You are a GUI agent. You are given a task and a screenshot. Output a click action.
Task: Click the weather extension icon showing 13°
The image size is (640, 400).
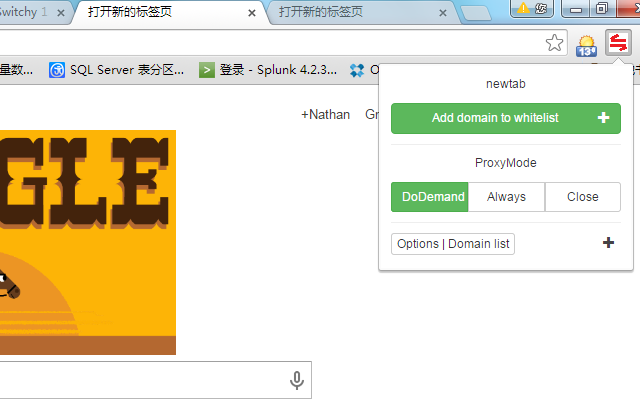(587, 46)
